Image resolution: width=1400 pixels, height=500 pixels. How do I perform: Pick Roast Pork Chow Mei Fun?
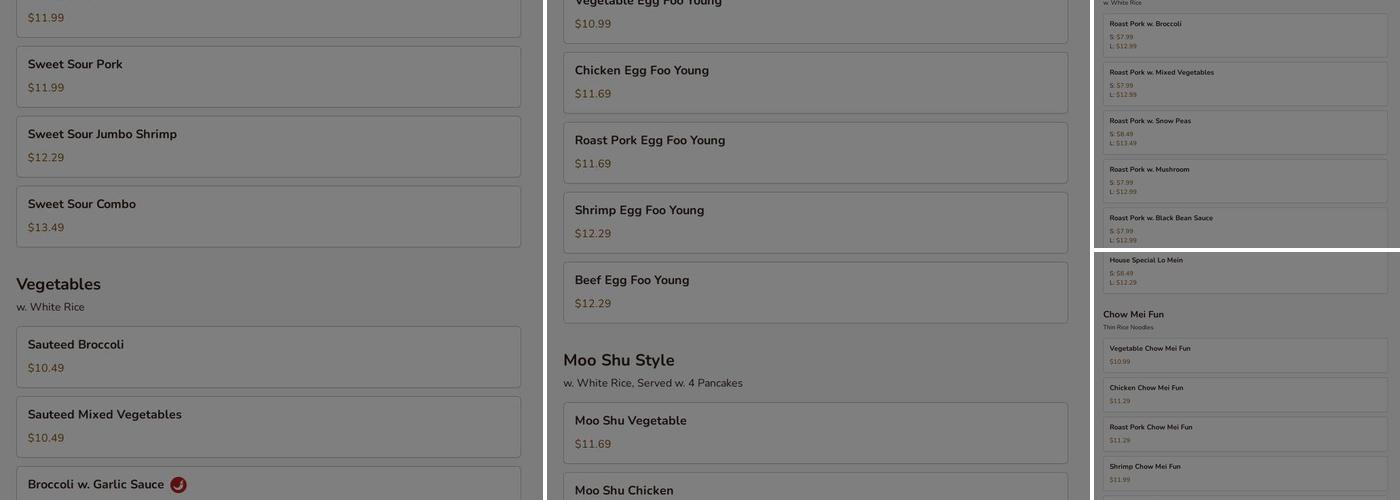click(1245, 433)
